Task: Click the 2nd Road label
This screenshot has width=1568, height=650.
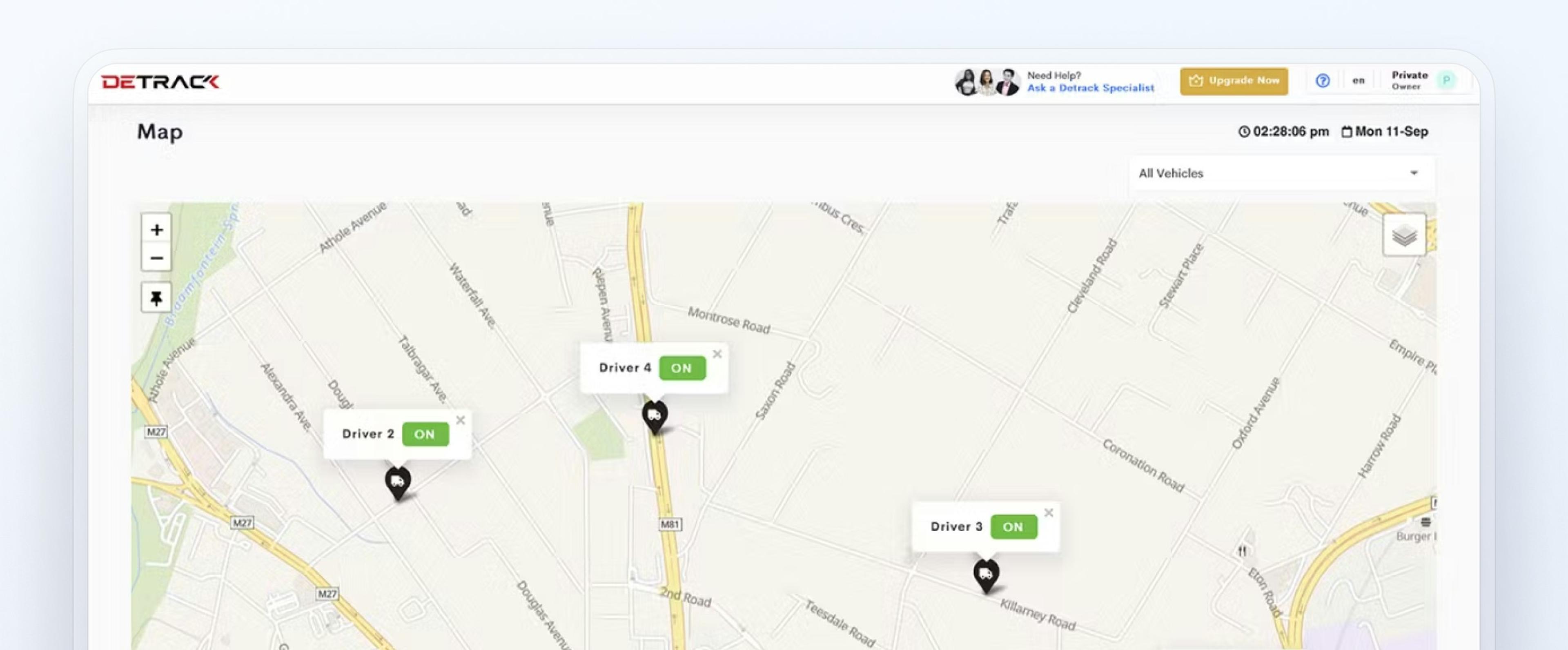Action: point(686,597)
